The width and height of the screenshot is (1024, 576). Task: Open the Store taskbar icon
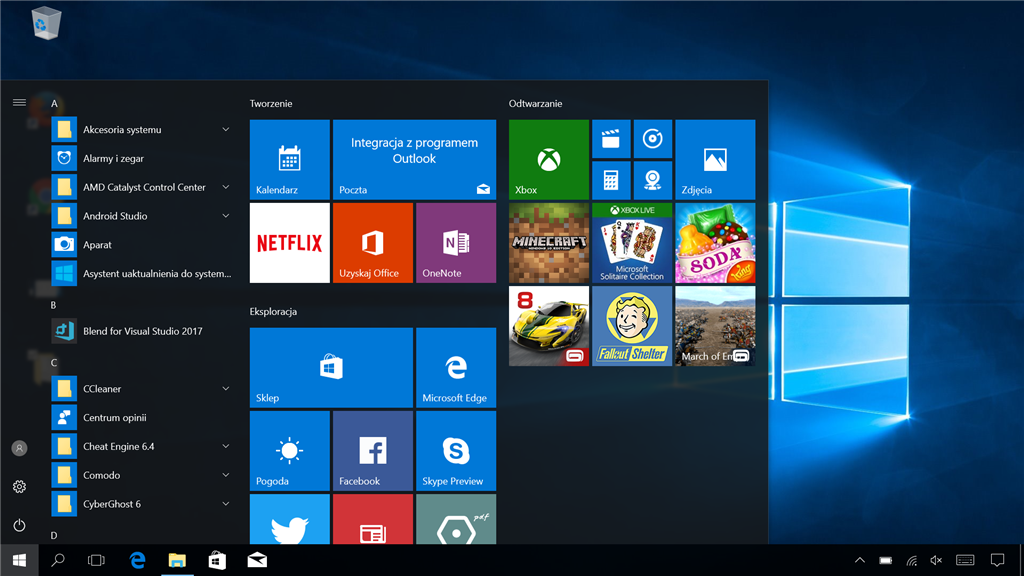(x=217, y=560)
